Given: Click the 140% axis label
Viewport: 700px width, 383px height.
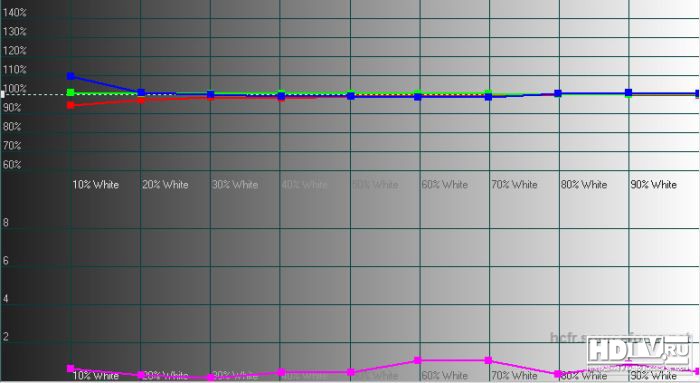Looking at the screenshot, I should (x=14, y=12).
